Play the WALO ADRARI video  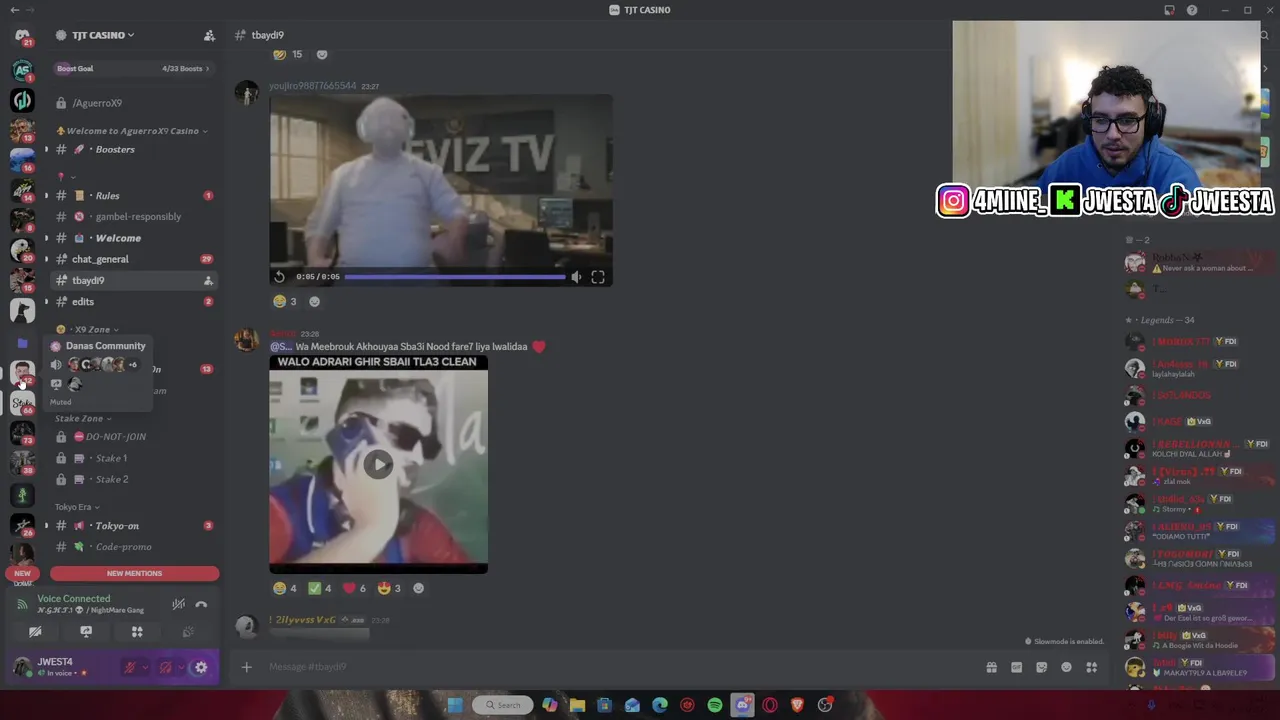378,464
